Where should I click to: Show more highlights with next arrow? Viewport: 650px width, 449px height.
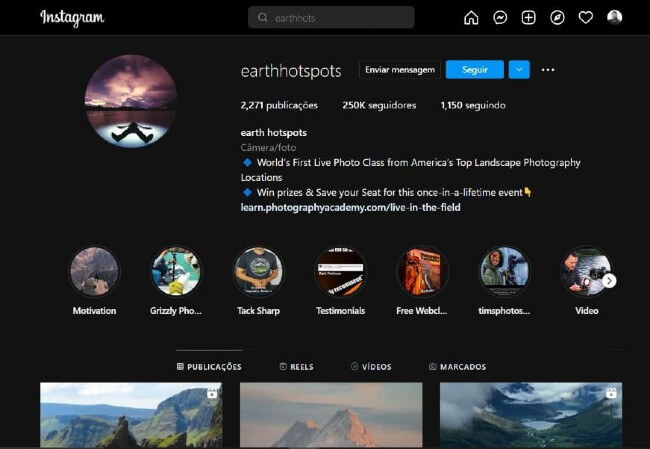[x=609, y=281]
